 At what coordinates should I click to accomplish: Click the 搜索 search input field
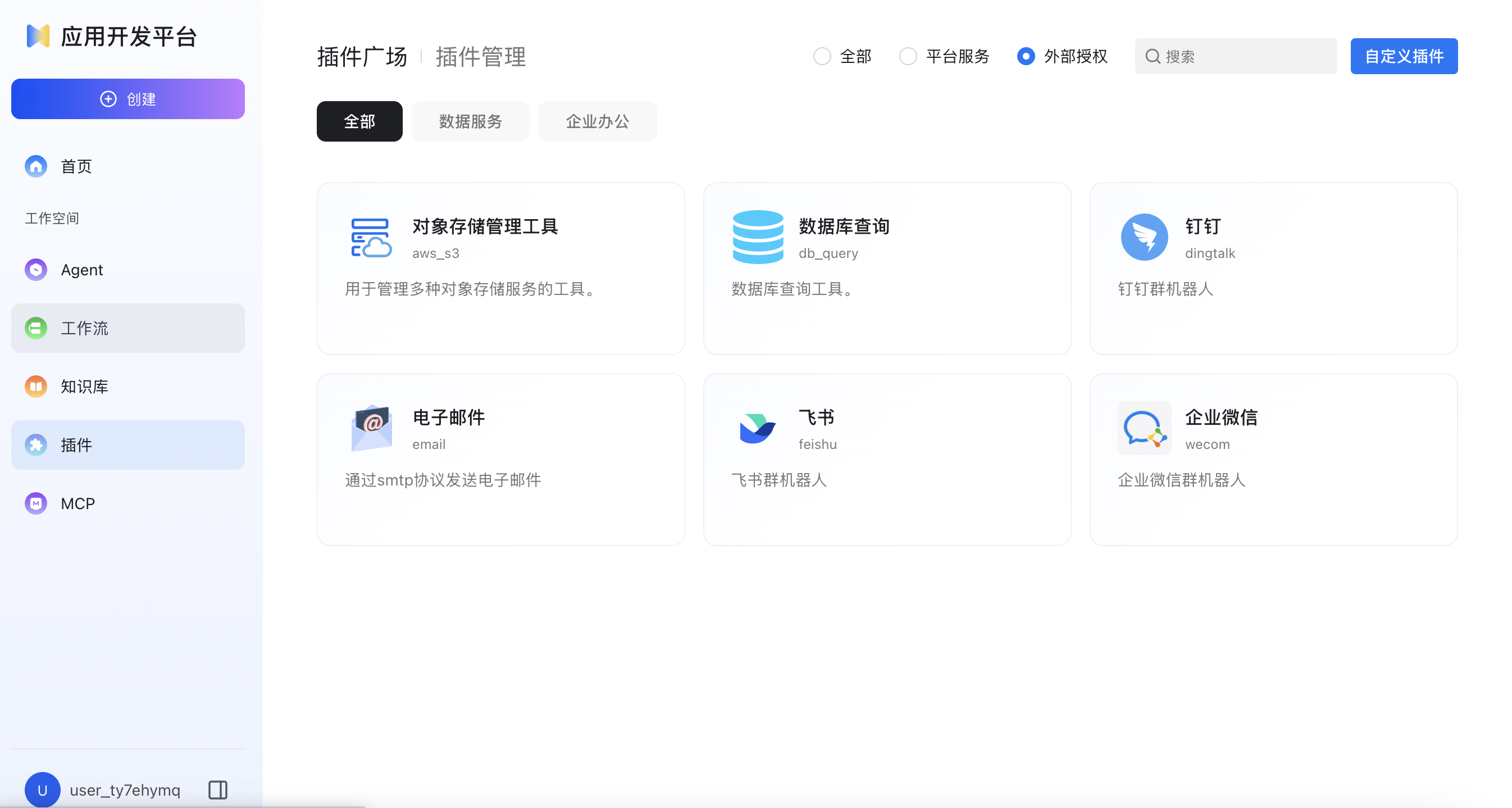(1236, 56)
